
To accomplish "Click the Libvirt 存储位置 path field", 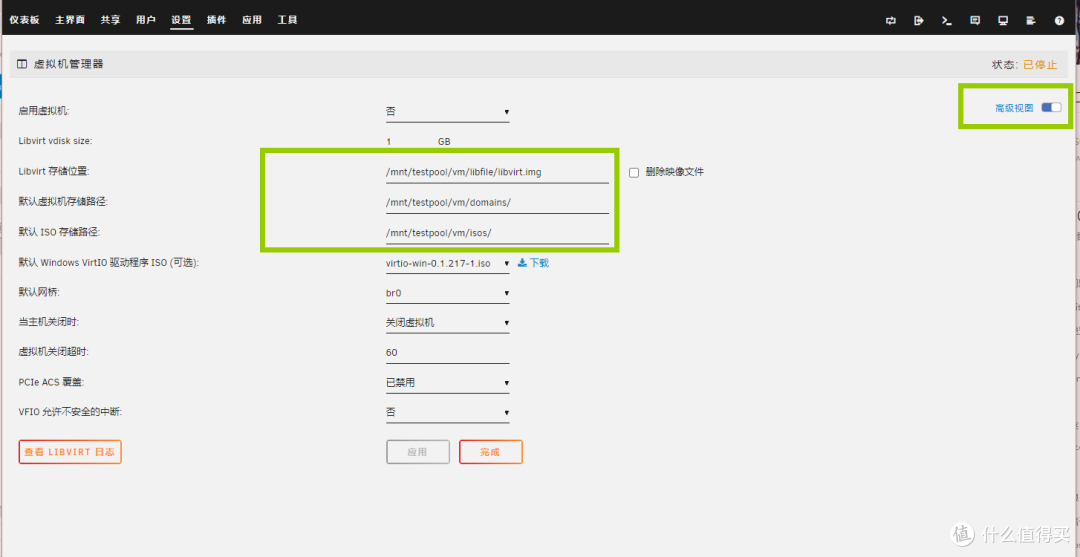I will coord(496,172).
